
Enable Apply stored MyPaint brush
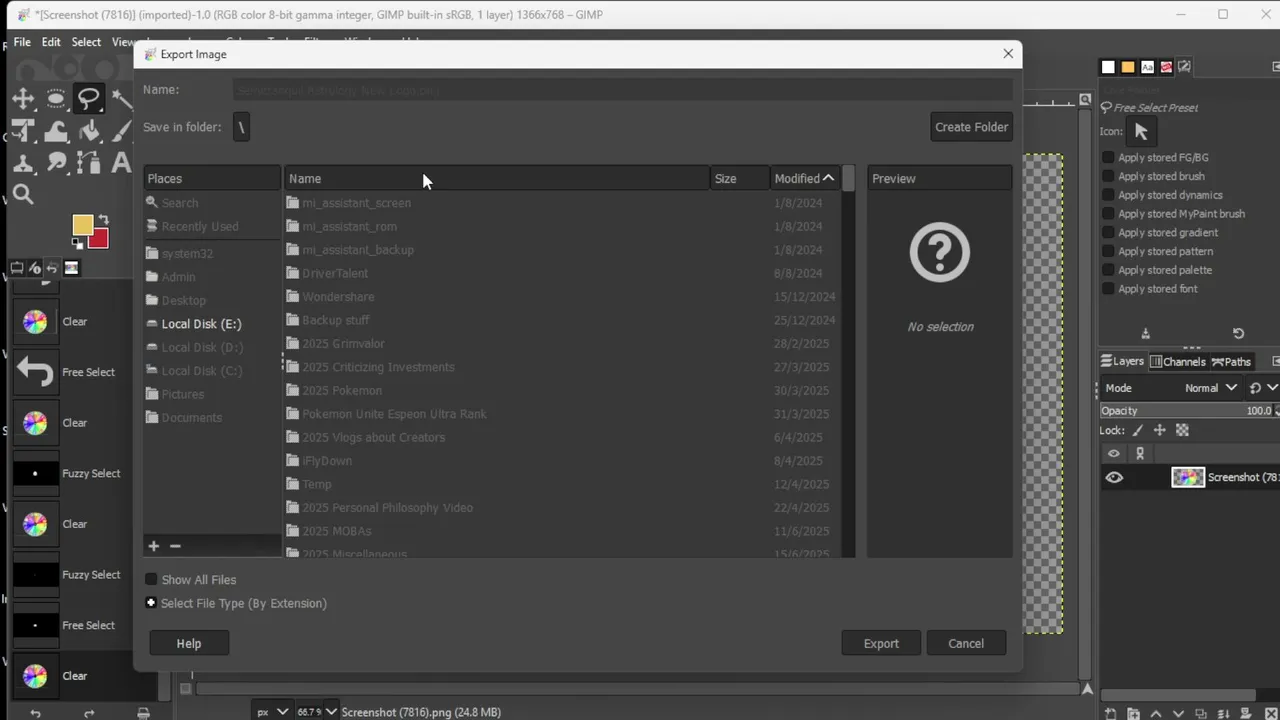pos(1108,214)
